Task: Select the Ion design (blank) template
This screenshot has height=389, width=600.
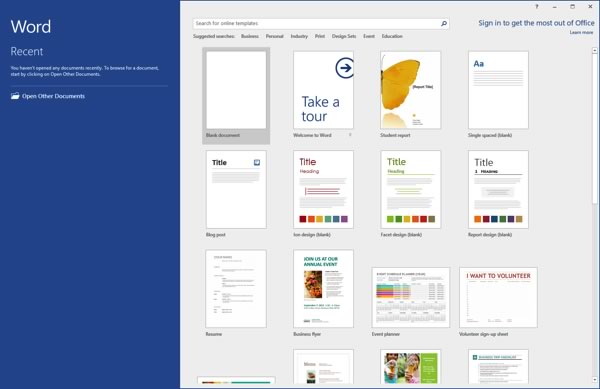Action: pos(323,194)
